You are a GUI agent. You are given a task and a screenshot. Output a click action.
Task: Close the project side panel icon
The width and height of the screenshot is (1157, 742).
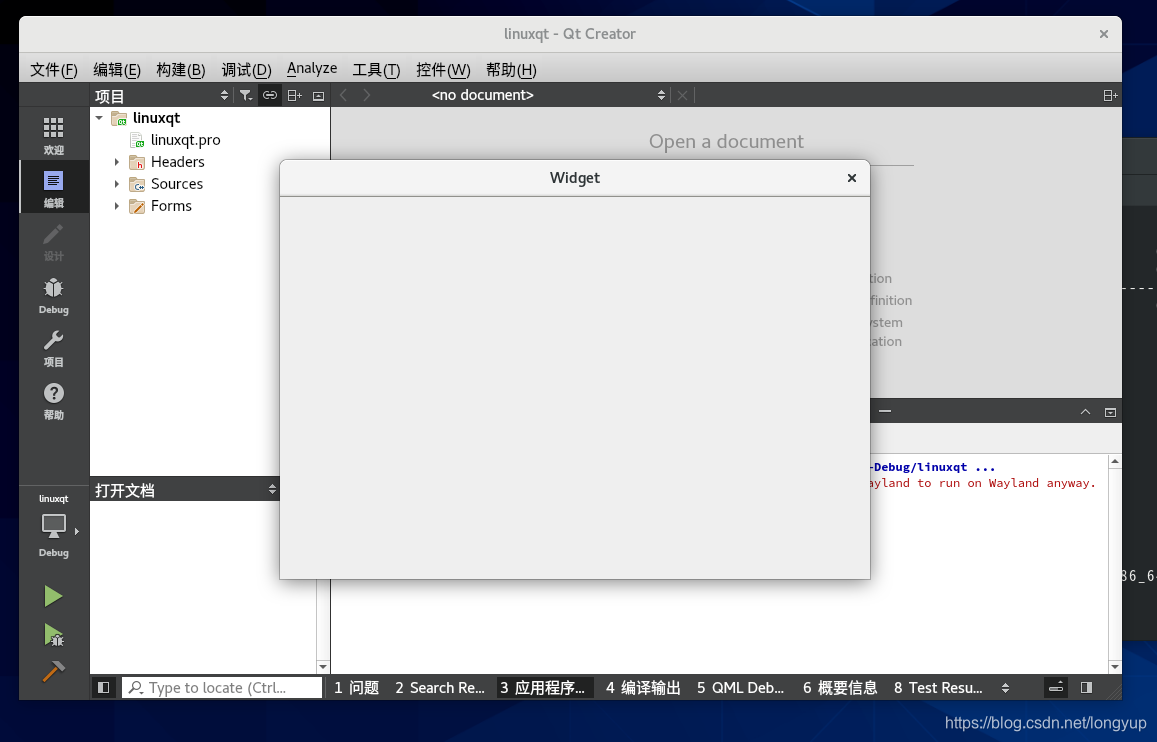pos(318,96)
